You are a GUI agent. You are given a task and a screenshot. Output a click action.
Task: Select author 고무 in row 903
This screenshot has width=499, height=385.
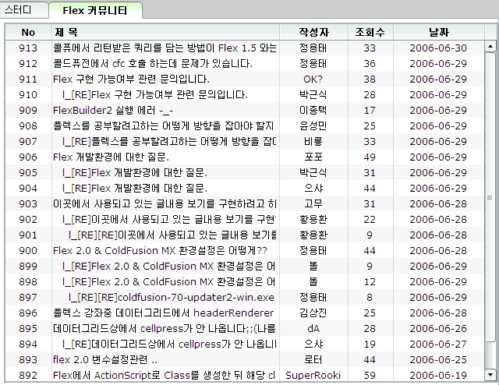[x=314, y=204]
